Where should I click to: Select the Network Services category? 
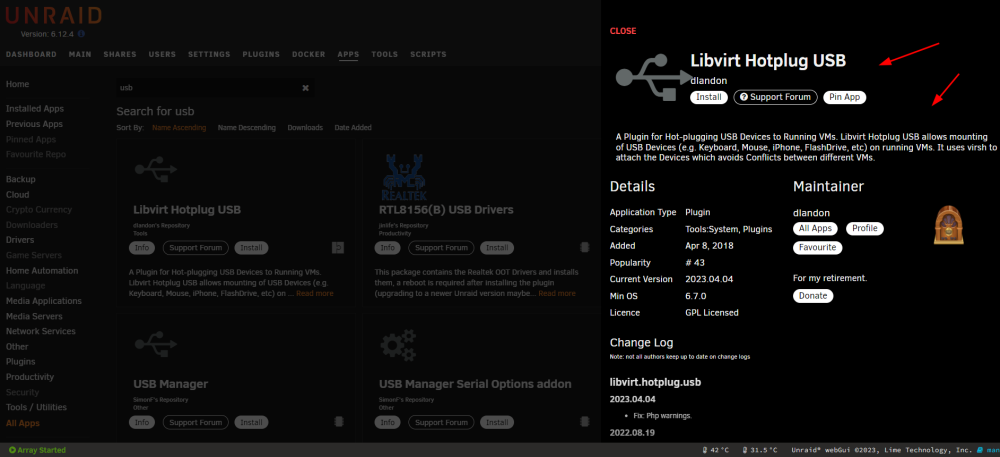(41, 331)
